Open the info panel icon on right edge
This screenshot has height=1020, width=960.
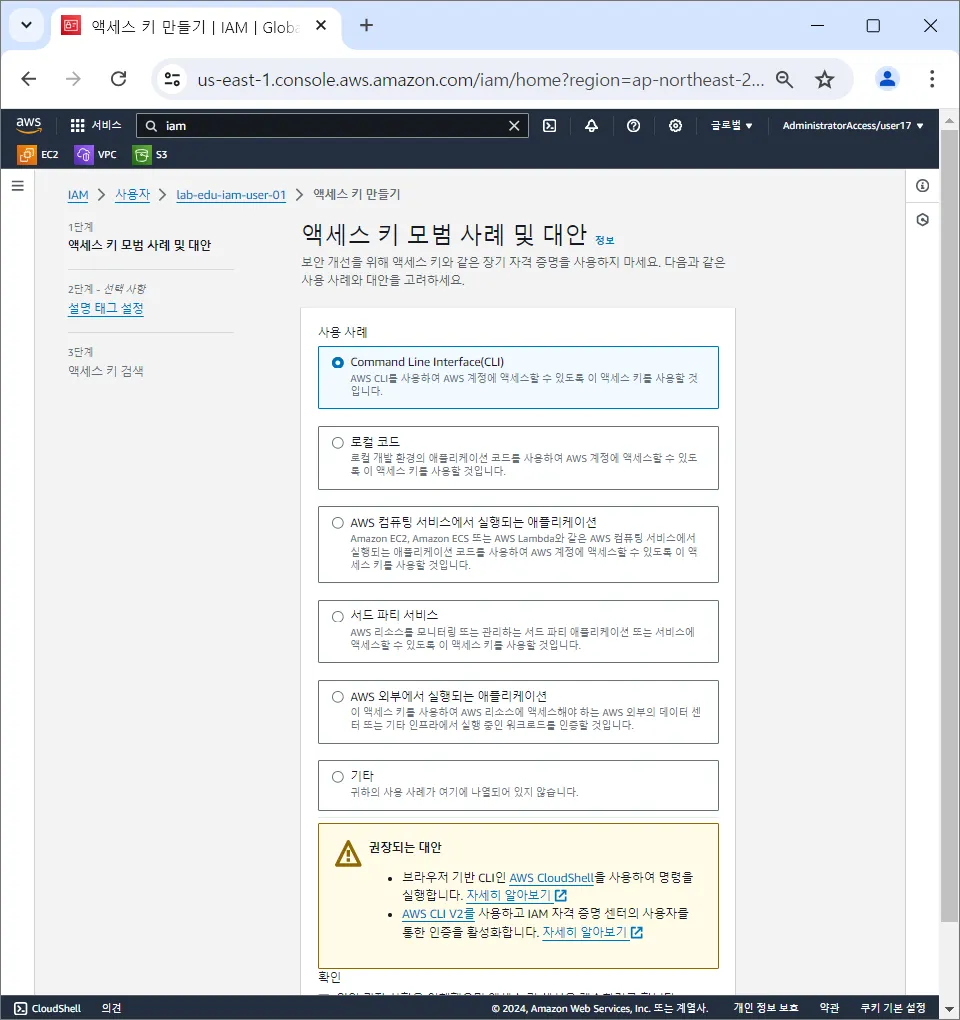pos(922,186)
